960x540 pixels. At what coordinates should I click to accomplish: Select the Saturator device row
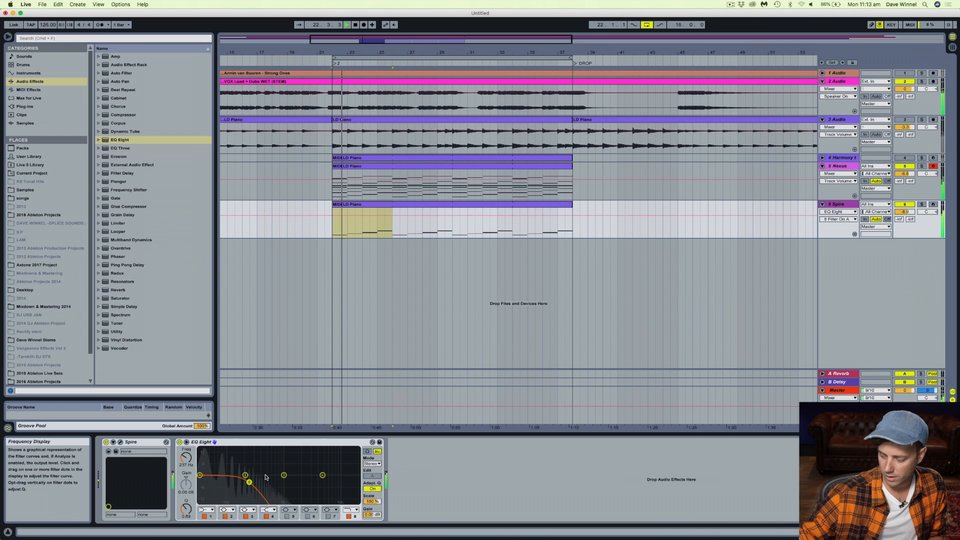pos(153,298)
